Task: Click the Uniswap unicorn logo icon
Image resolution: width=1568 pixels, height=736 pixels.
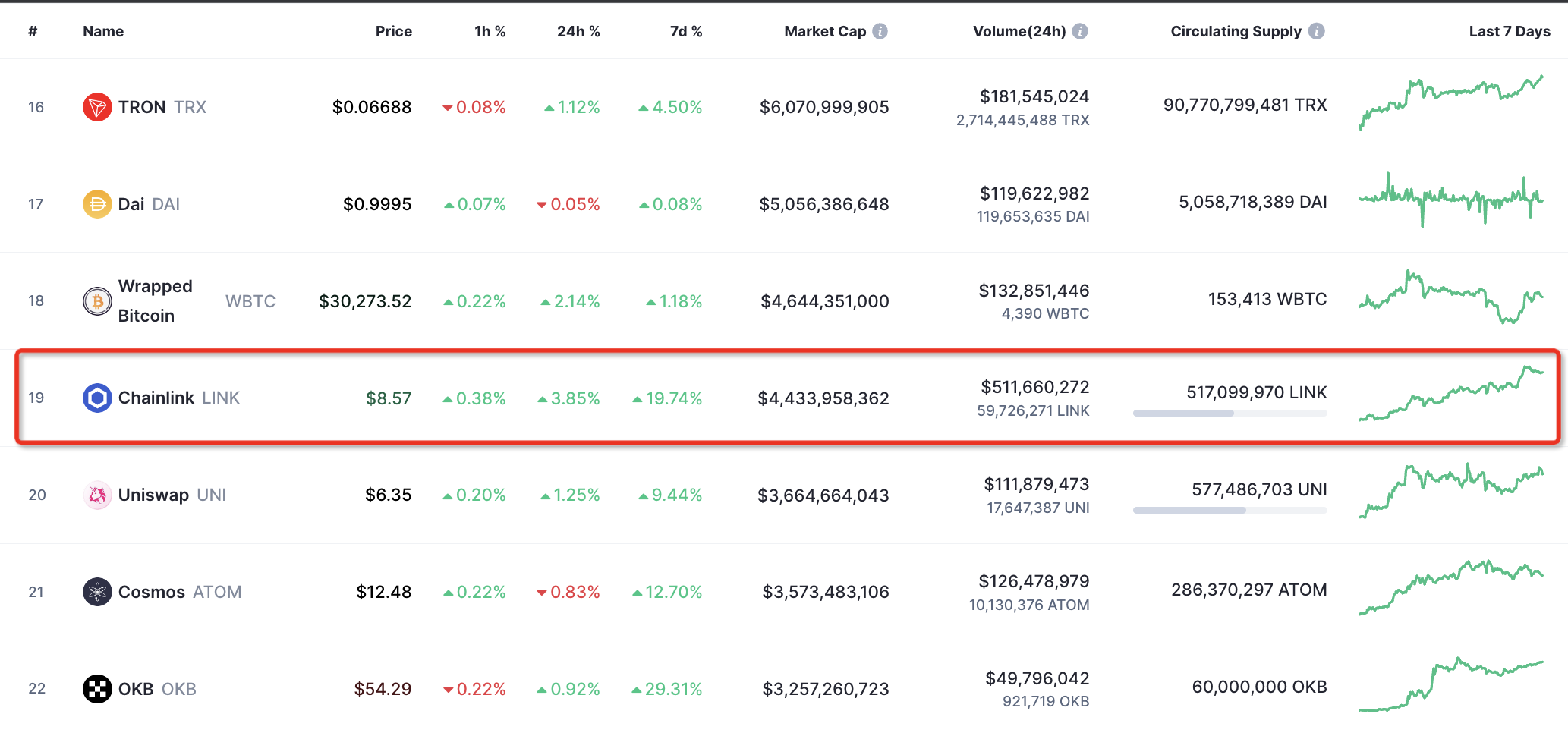Action: pos(97,495)
